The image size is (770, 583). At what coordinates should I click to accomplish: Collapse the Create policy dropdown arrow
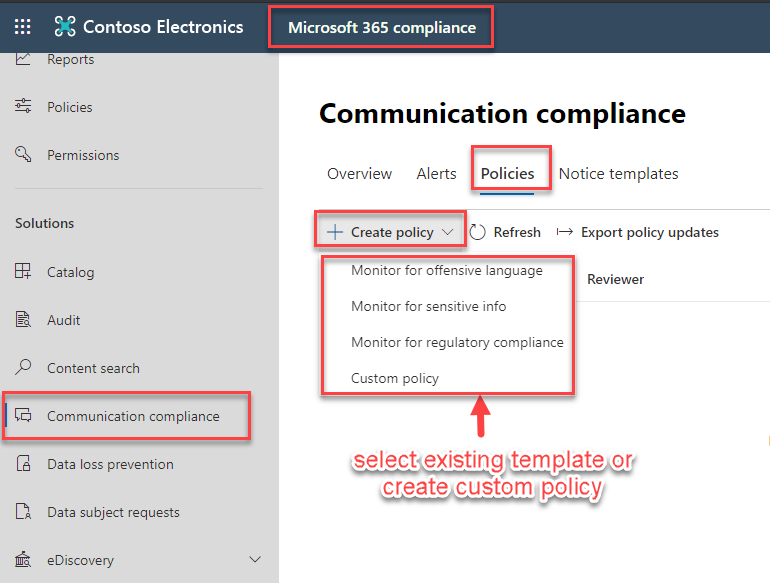tap(447, 232)
